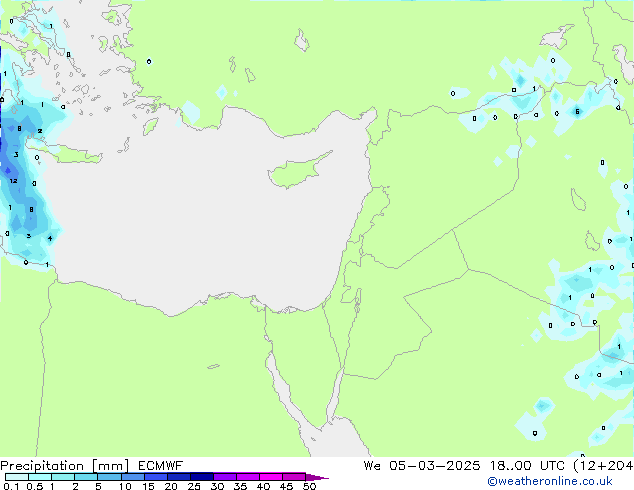Select the 0.5–1 mm legend color box

pyautogui.click(x=40, y=477)
